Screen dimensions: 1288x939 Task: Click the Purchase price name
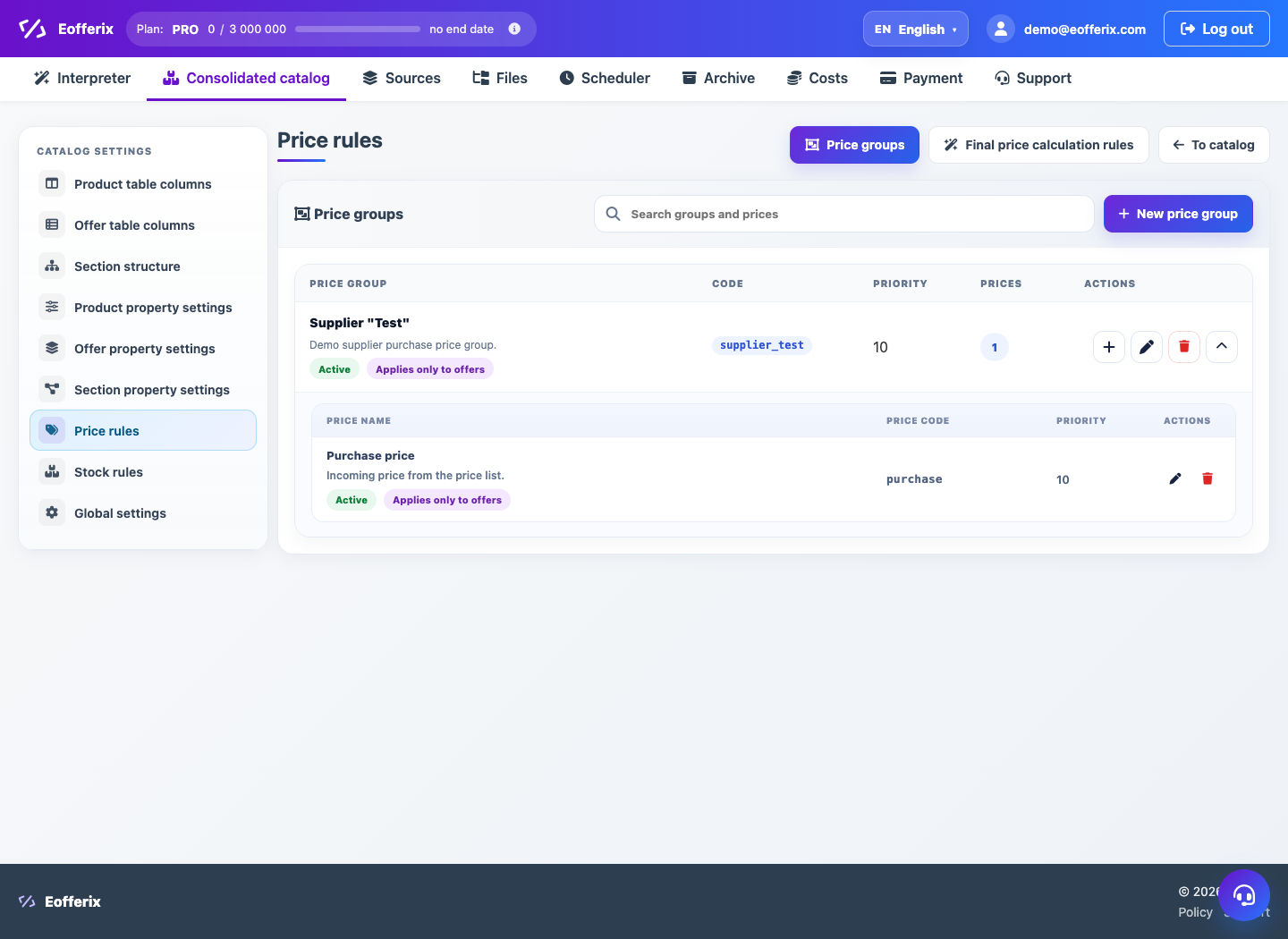coord(370,455)
